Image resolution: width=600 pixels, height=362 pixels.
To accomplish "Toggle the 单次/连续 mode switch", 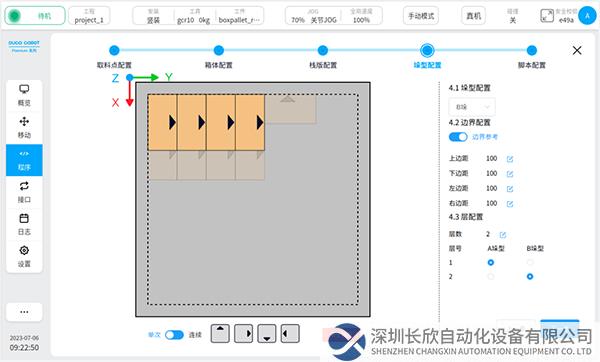I will 174,335.
